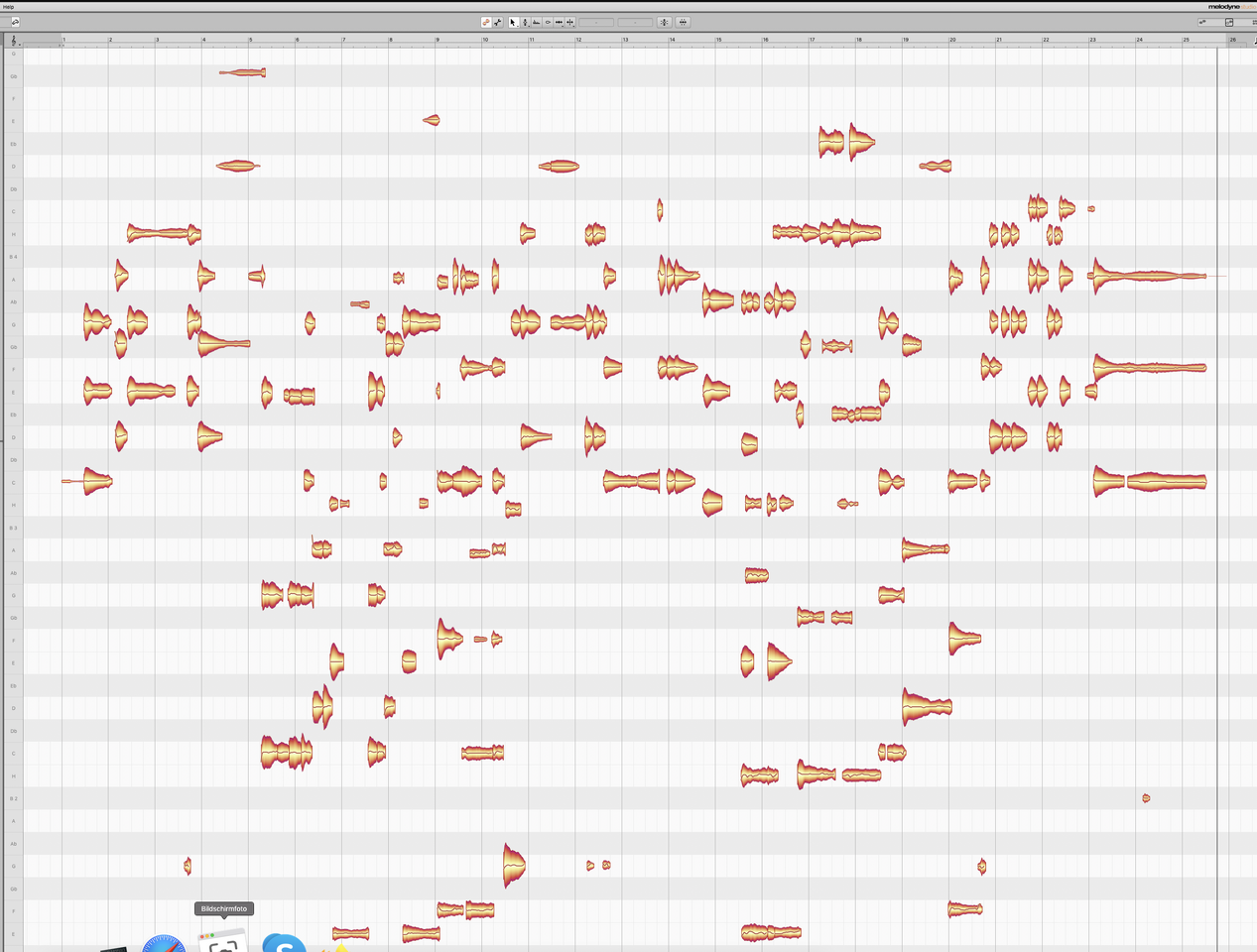Open the Quantize Time macro
This screenshot has height=952, width=1257.
(x=683, y=22)
